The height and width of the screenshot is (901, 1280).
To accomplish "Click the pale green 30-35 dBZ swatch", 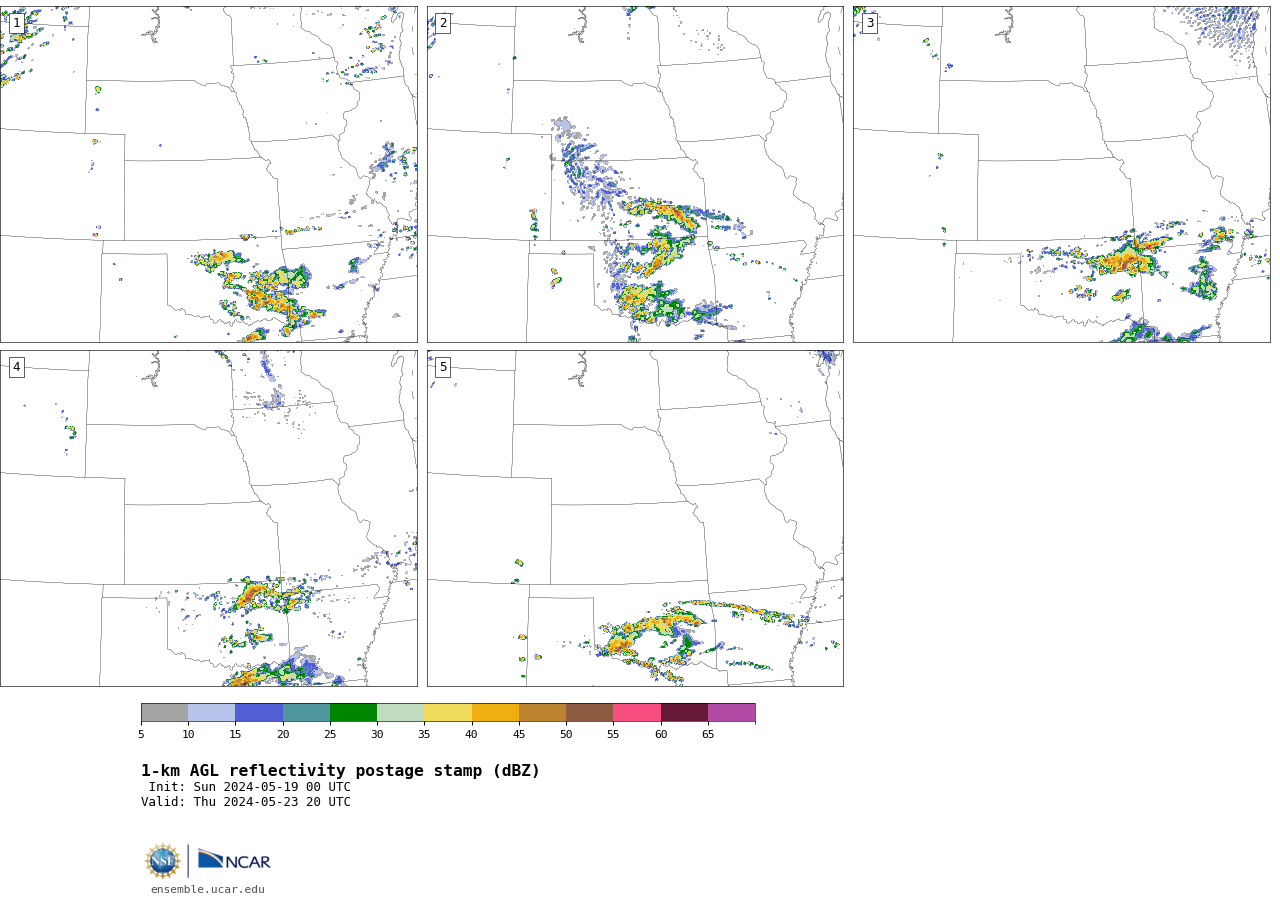I will 400,712.
